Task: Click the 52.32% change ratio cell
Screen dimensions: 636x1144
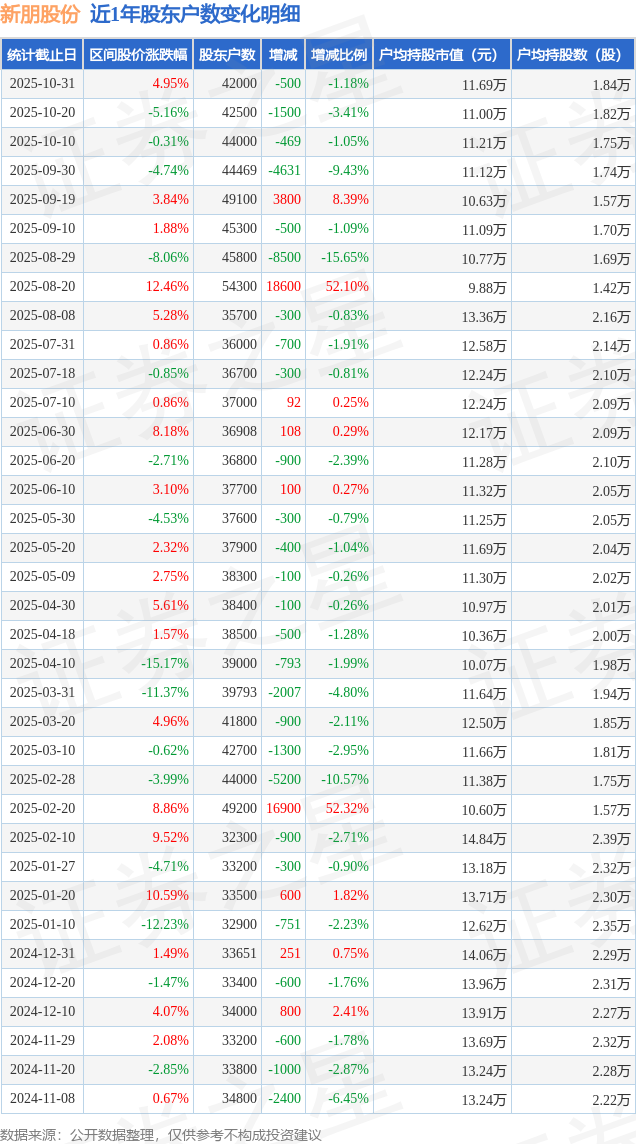Action: (x=346, y=809)
